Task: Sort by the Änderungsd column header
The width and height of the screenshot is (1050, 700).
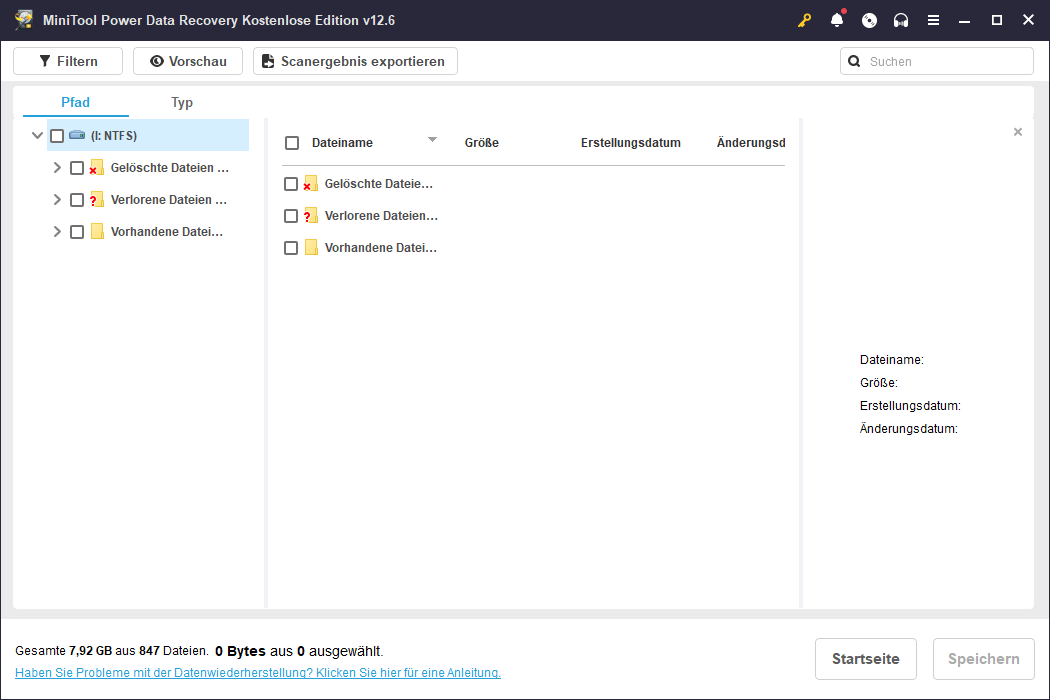Action: [x=751, y=143]
